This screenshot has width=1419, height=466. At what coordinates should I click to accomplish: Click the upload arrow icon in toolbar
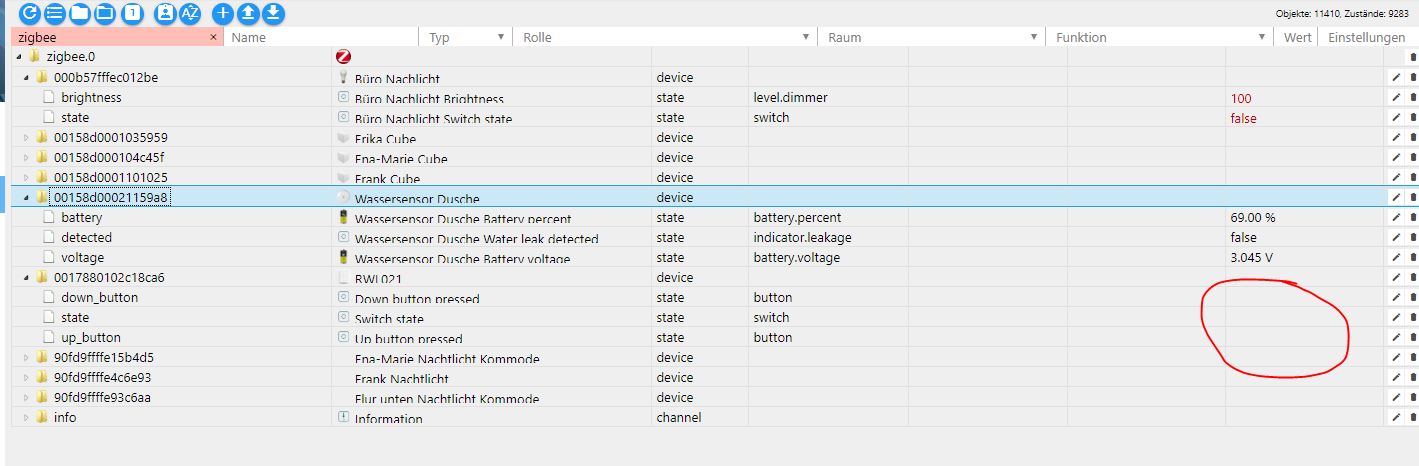point(248,13)
